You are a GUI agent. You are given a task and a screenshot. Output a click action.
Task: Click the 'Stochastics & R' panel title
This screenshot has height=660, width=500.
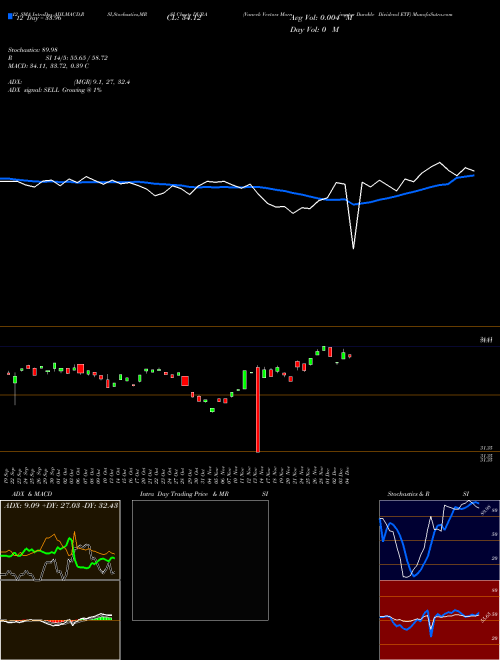coord(408,494)
